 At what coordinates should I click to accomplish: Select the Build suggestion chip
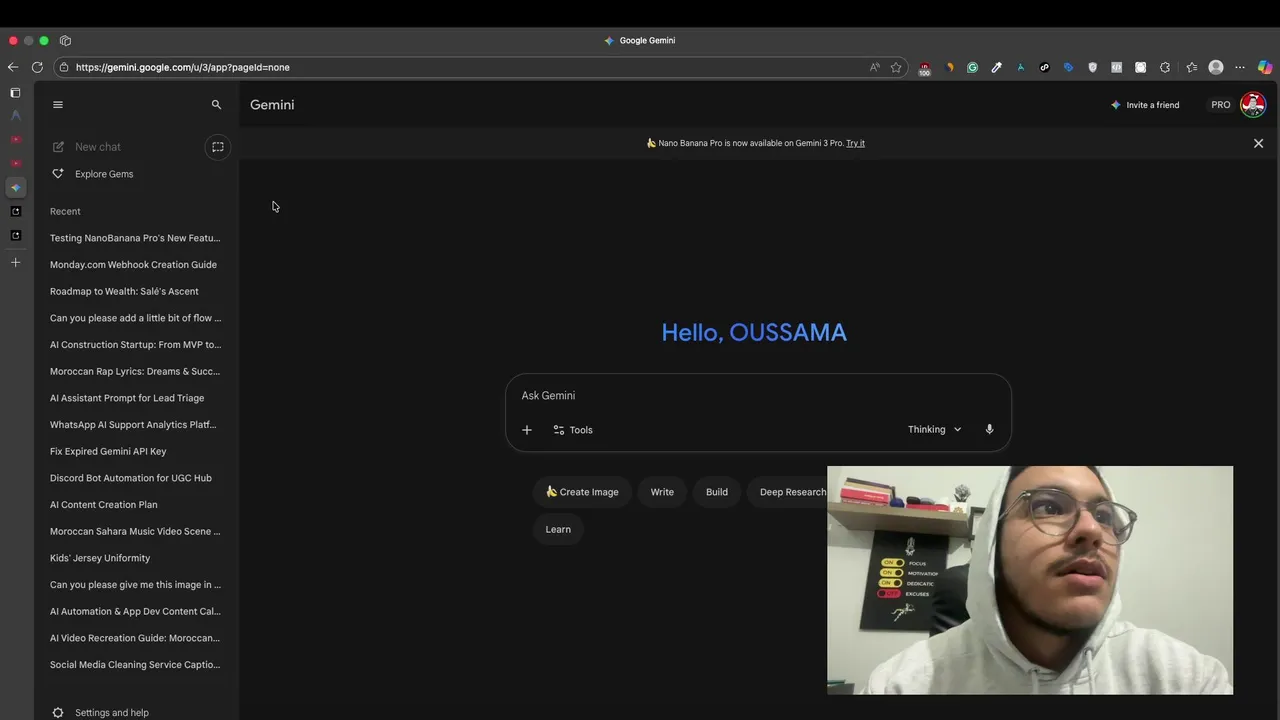click(x=717, y=492)
